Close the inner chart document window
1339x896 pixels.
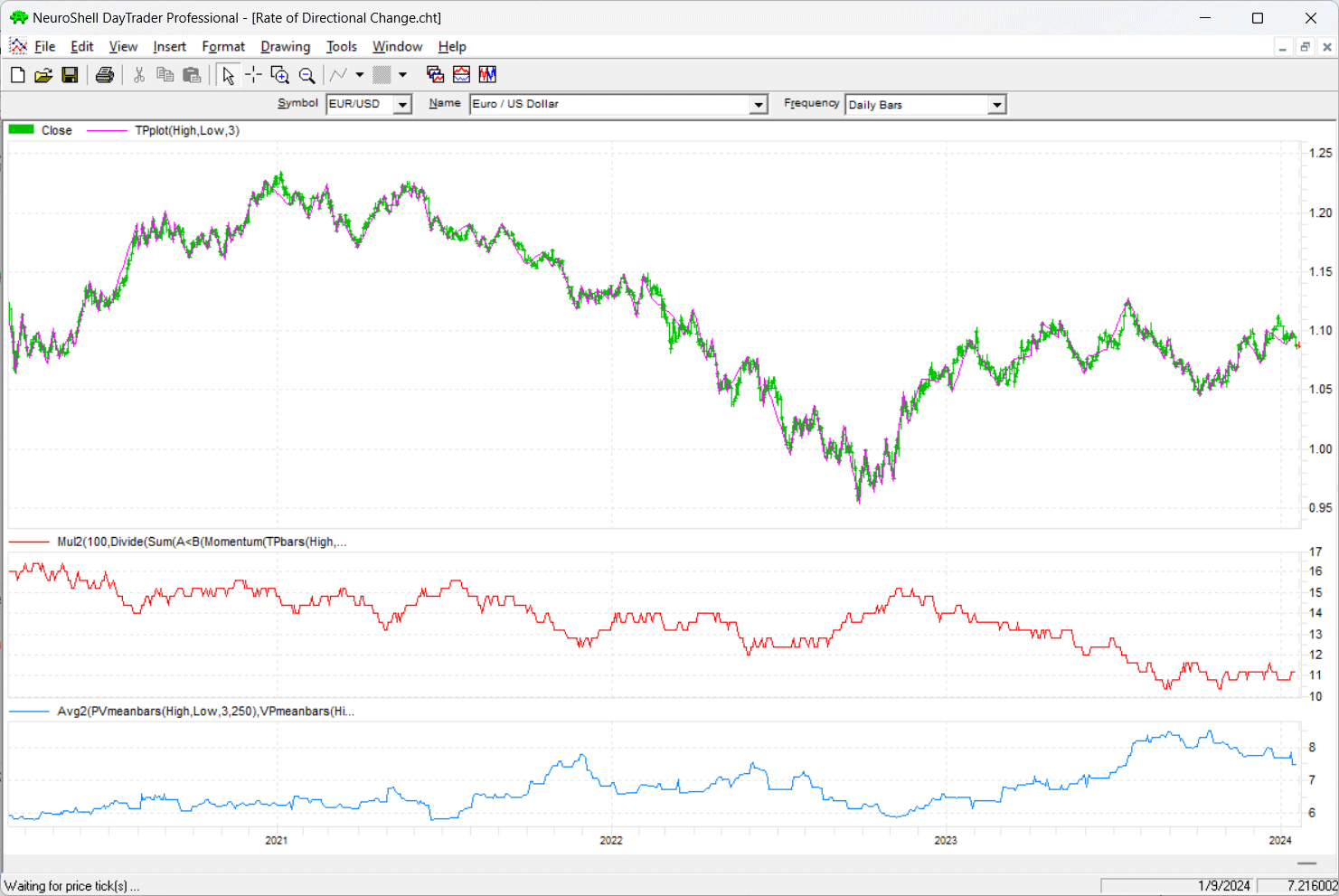tap(1327, 47)
